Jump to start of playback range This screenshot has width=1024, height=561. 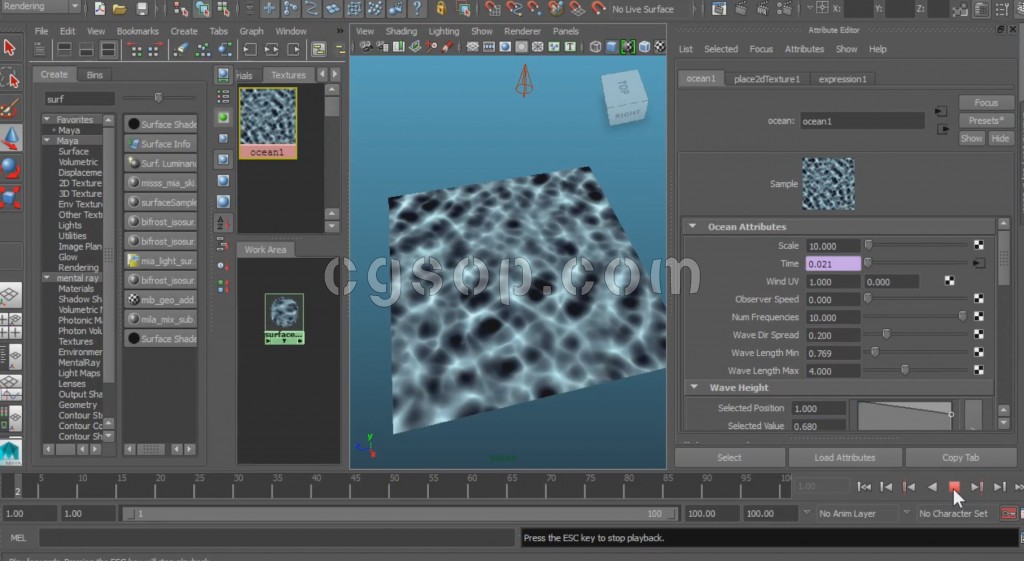864,486
